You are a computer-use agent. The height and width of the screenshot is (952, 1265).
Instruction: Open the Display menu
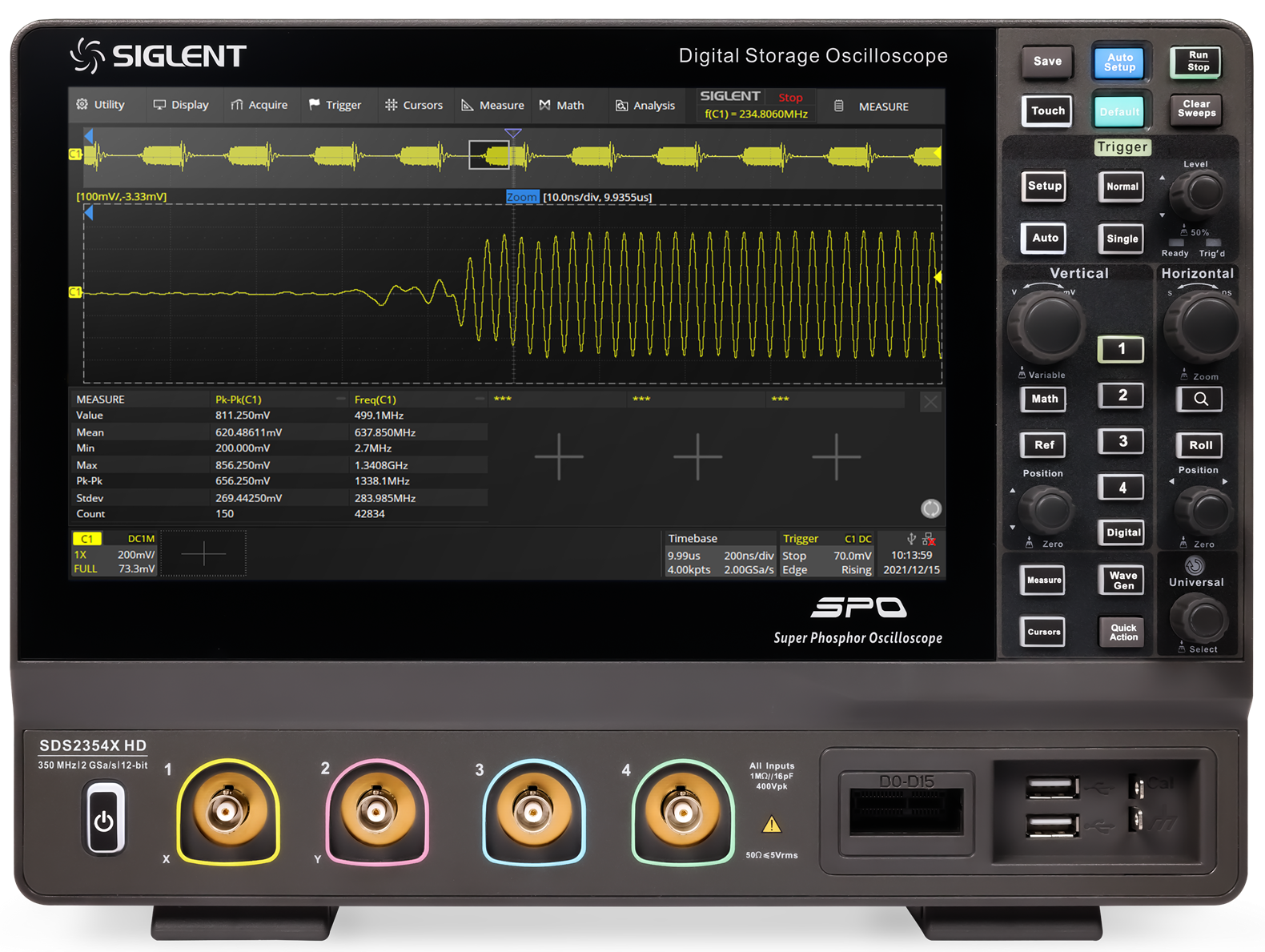pos(181,105)
